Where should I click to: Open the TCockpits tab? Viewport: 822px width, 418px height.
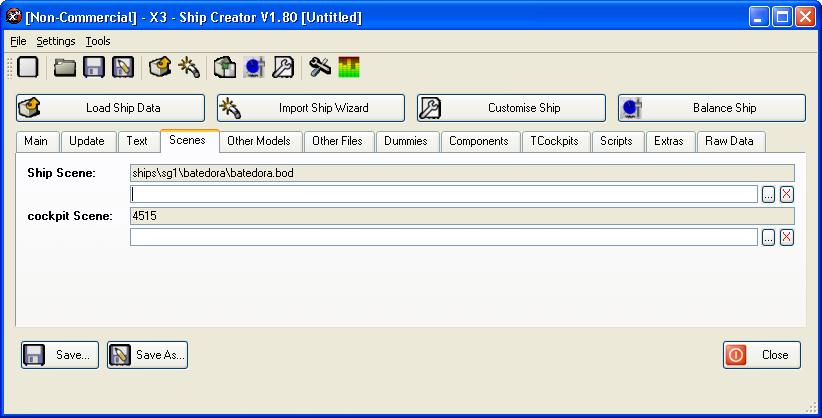[554, 141]
